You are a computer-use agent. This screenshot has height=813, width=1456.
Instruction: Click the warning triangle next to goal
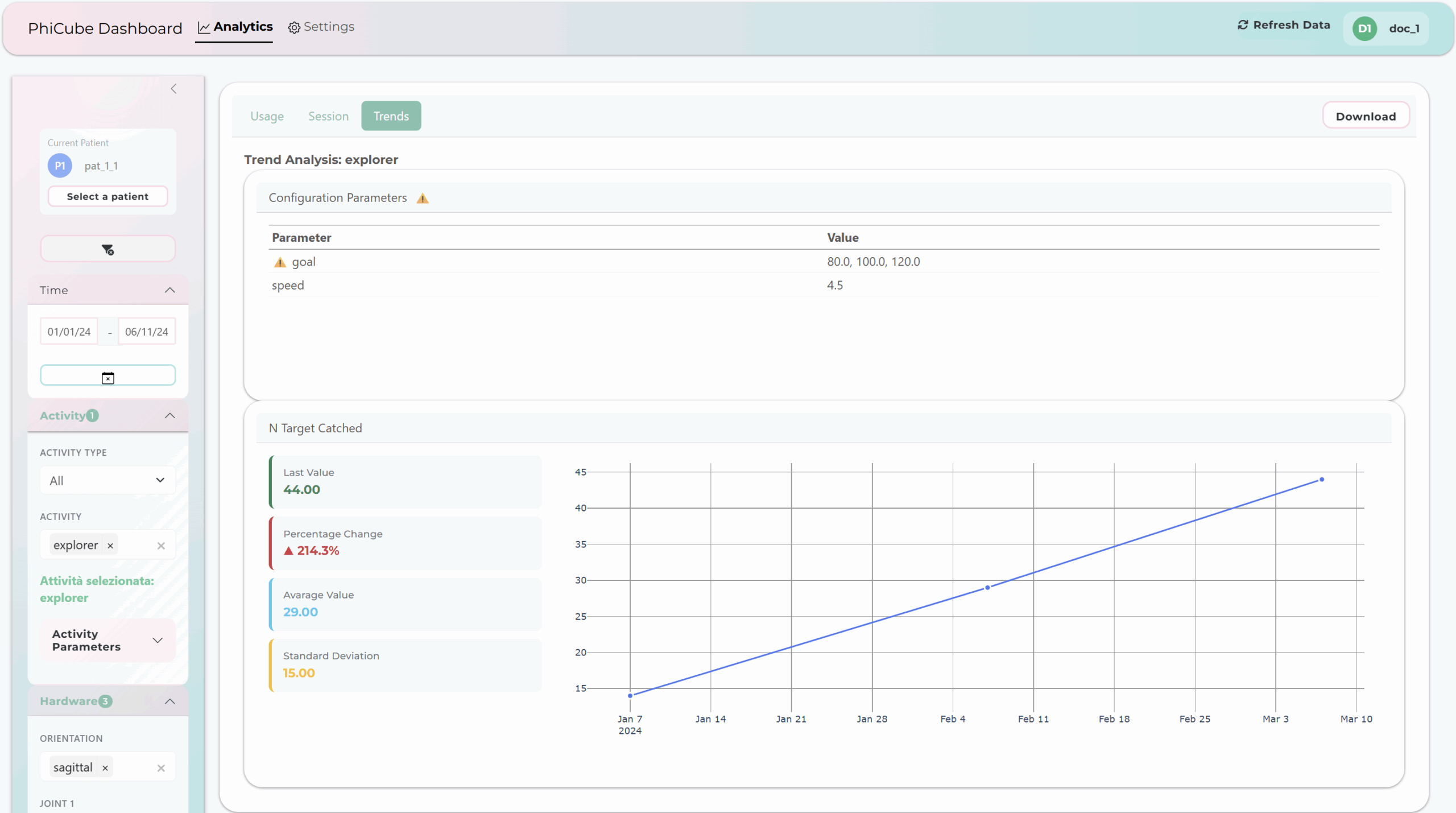(x=279, y=262)
